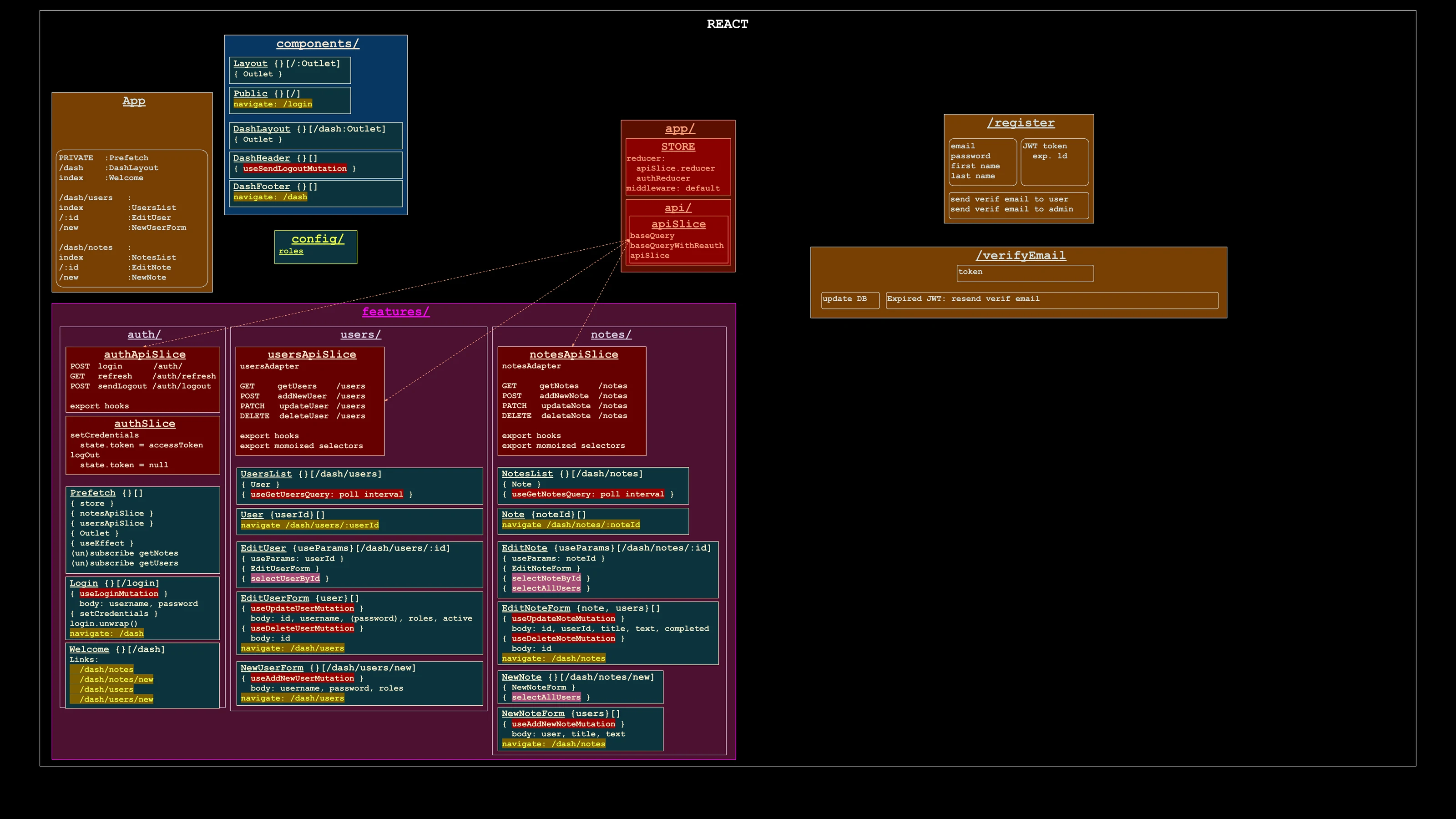Select the components/ heading
The width and height of the screenshot is (1456, 819).
(318, 44)
